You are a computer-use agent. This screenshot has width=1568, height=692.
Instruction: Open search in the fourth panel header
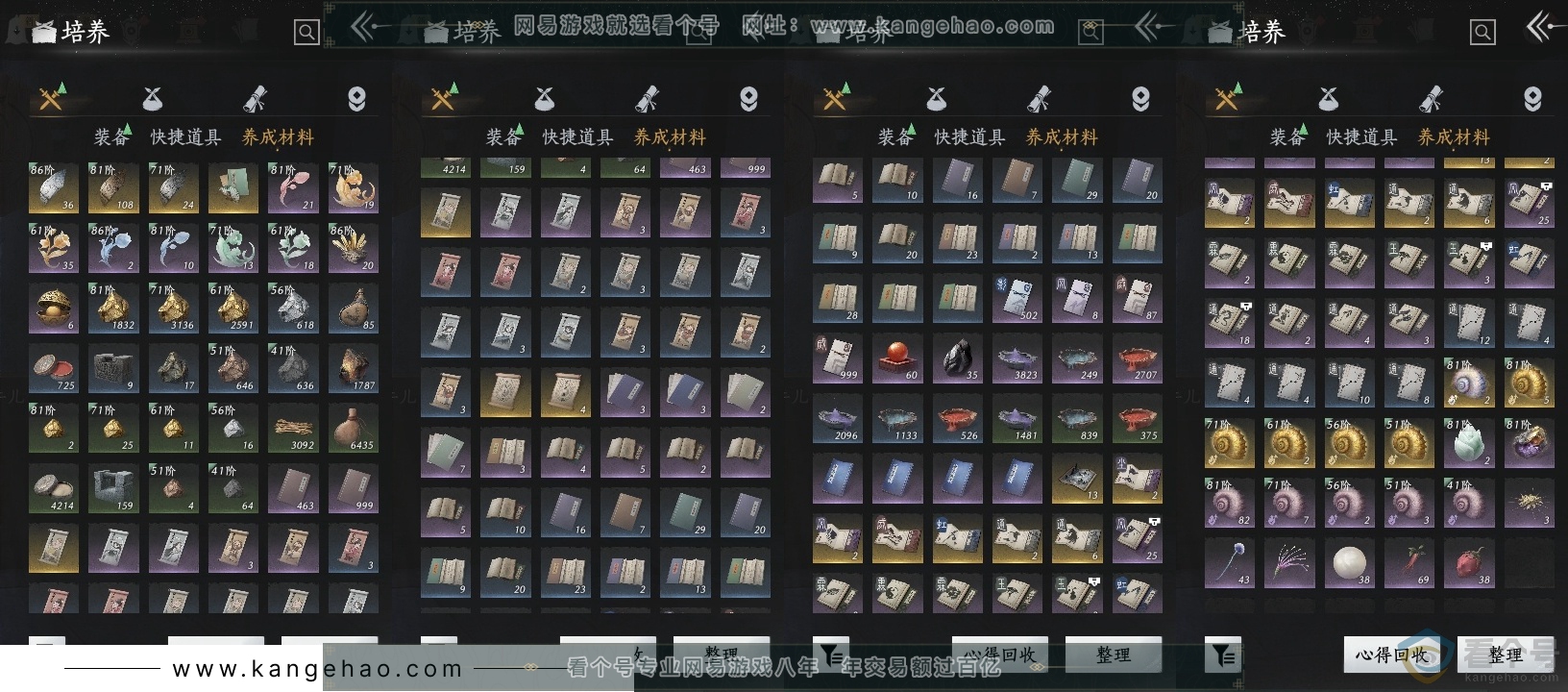1482,33
